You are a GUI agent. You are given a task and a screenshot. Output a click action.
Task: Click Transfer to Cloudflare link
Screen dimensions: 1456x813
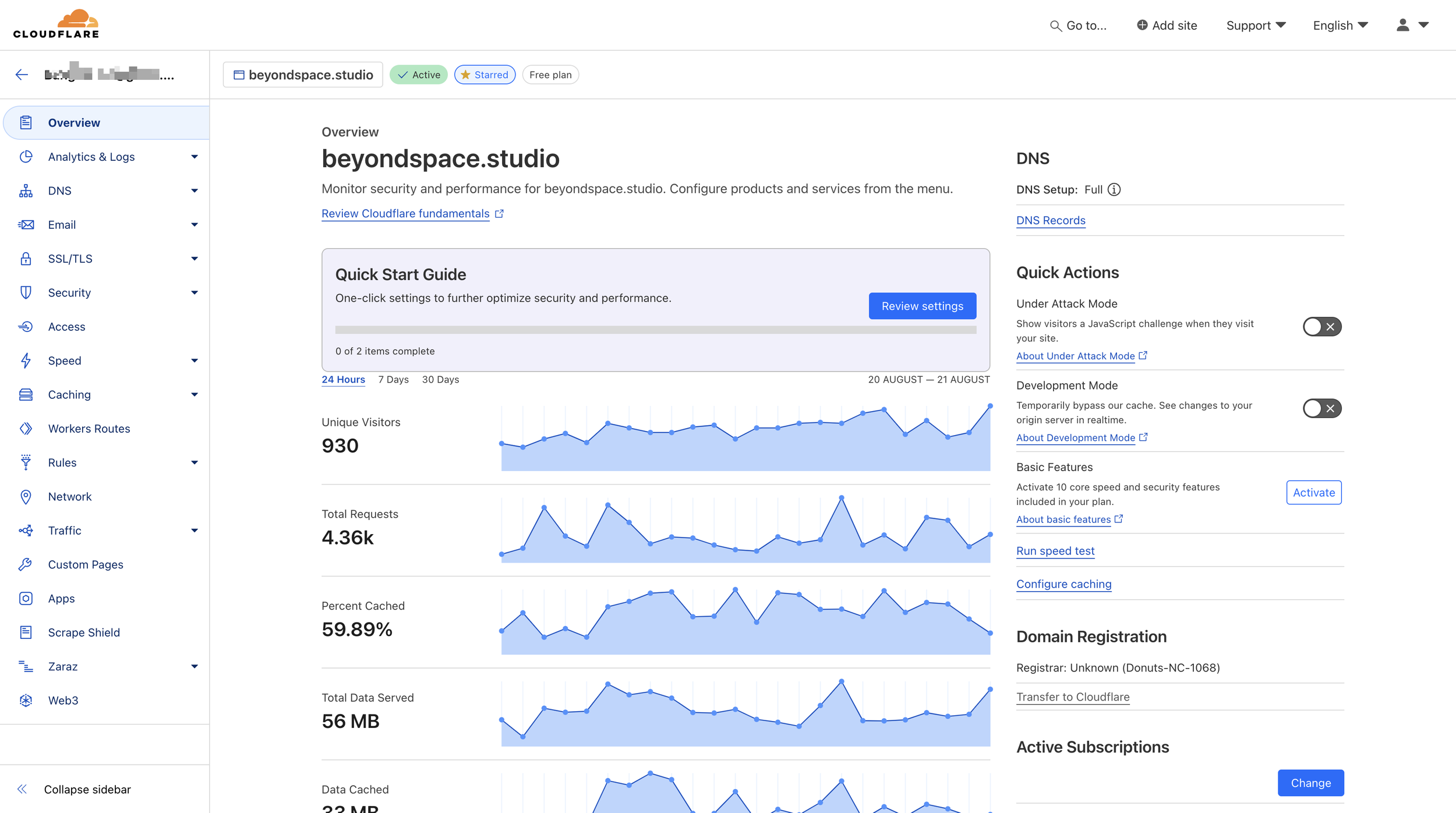tap(1073, 697)
